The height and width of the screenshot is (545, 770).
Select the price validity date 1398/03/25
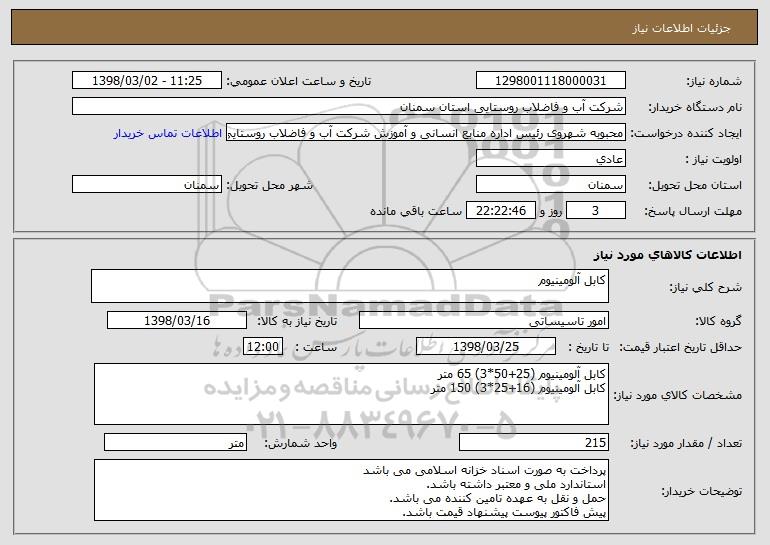[486, 347]
